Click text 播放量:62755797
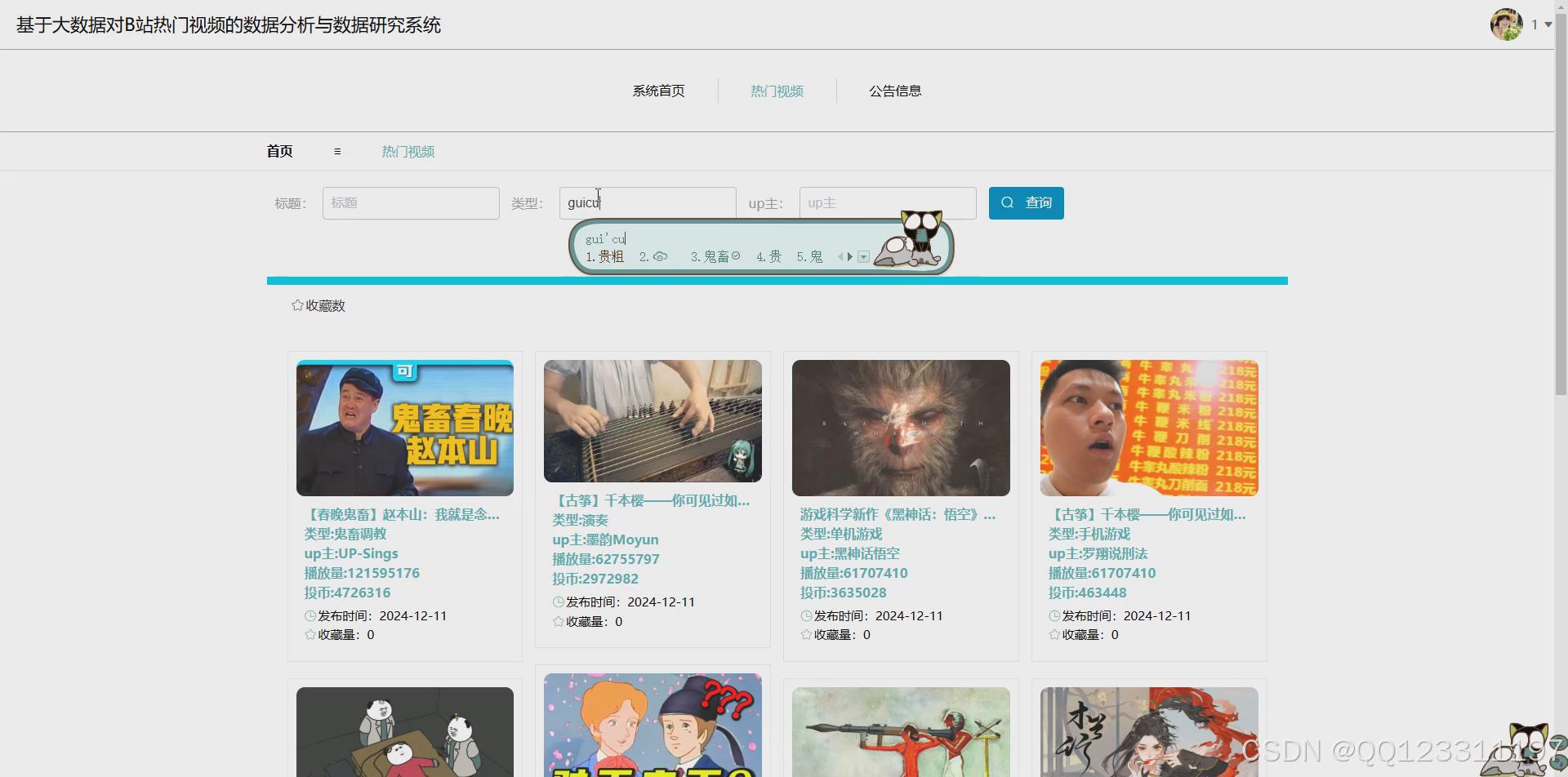This screenshot has height=777, width=1568. (606, 559)
